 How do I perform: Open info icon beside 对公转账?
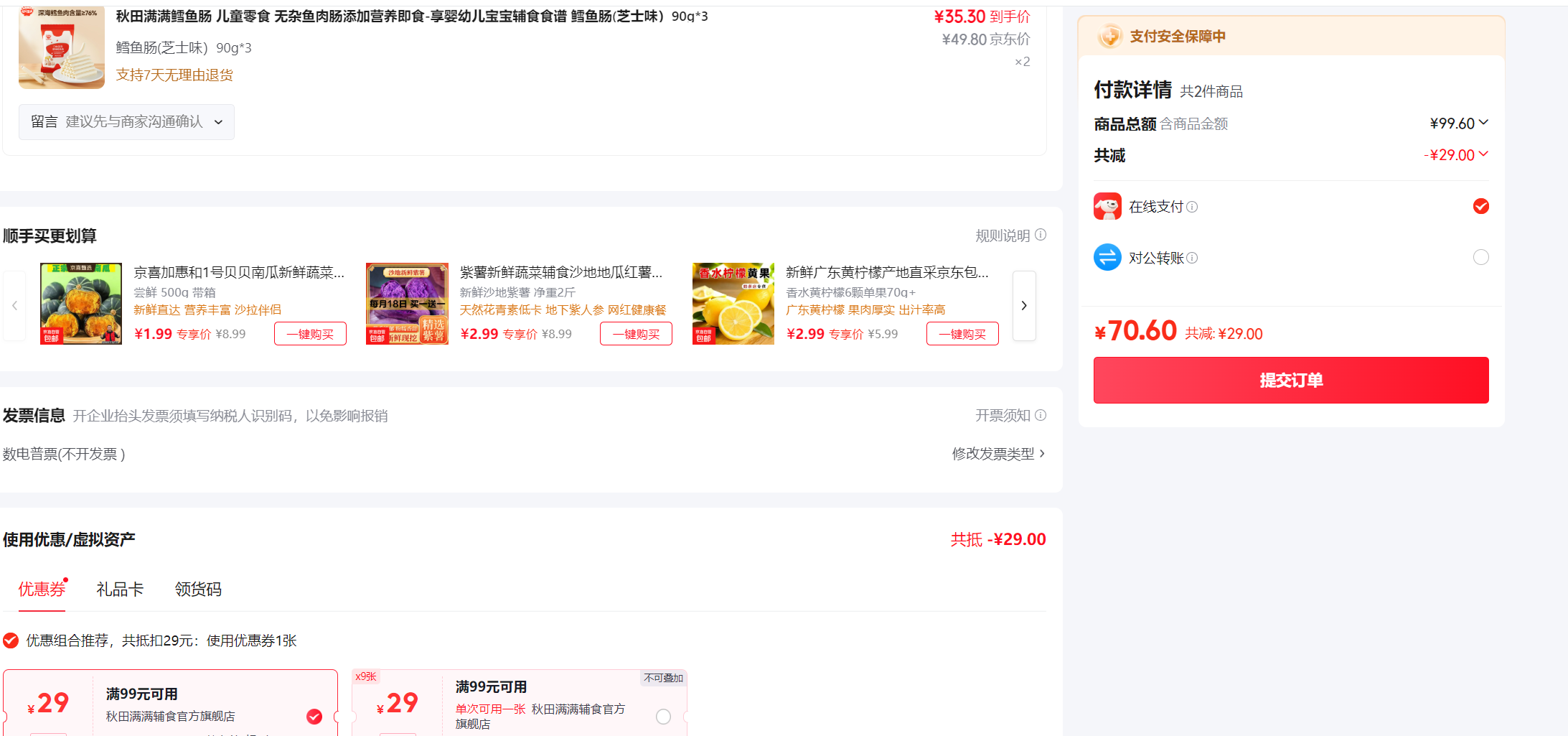(1192, 258)
